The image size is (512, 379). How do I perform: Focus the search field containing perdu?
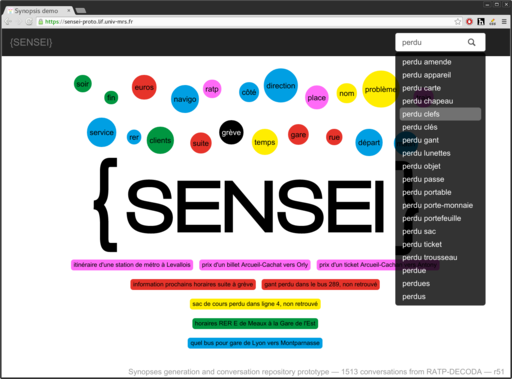[432, 42]
